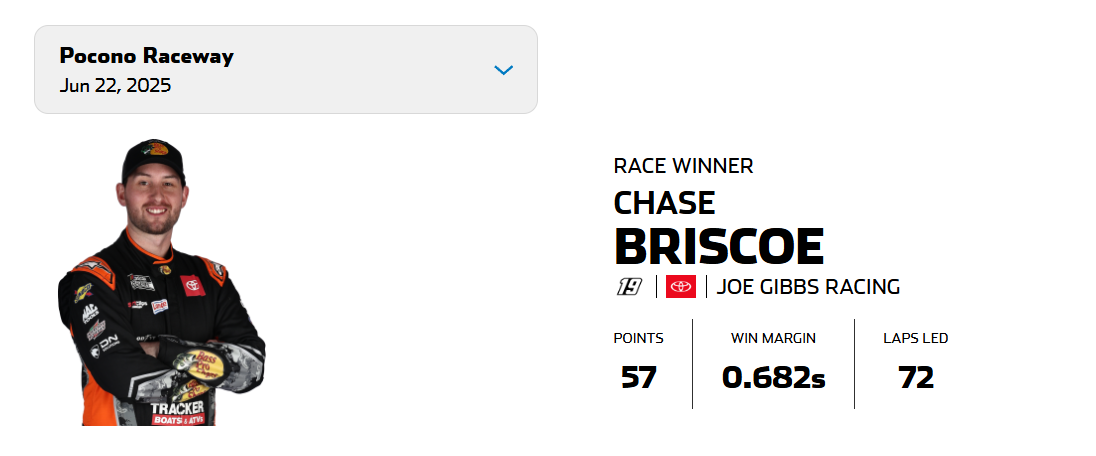The height and width of the screenshot is (456, 1096).
Task: Click the POINTS stat label
Action: coord(638,339)
